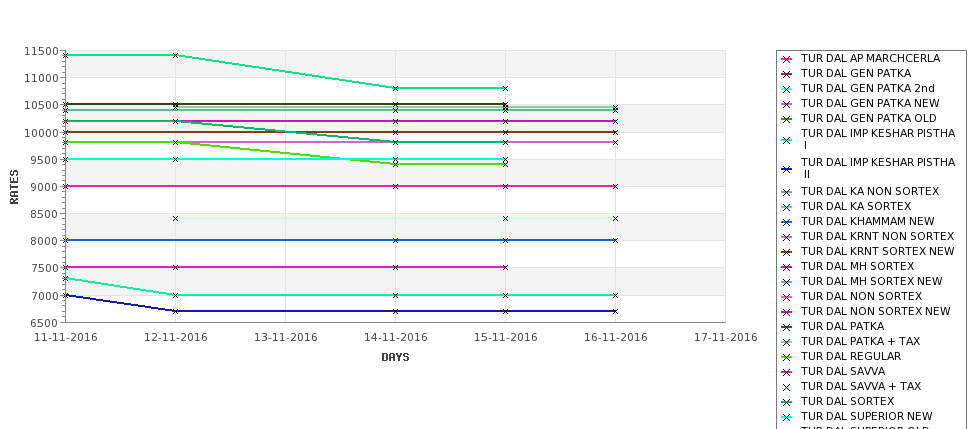Click the TUR DAL REGULAR legend marker
This screenshot has width=975, height=429.
coord(787,357)
